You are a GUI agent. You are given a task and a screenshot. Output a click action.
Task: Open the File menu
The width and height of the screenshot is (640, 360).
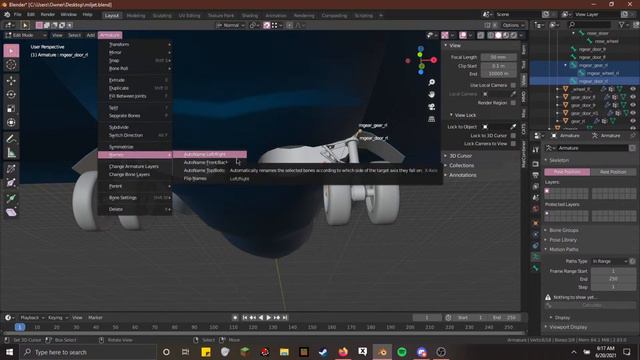[x=18, y=15]
